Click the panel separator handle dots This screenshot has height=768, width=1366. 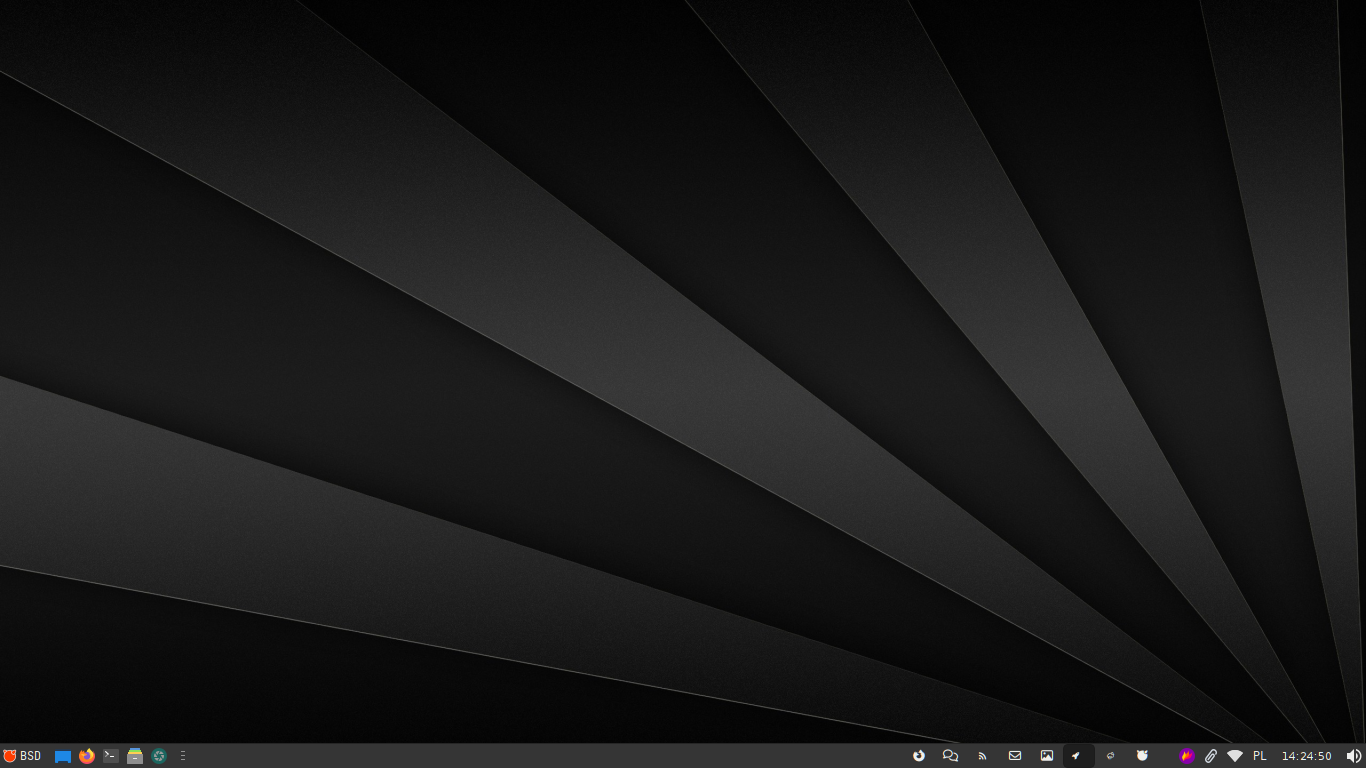183,756
